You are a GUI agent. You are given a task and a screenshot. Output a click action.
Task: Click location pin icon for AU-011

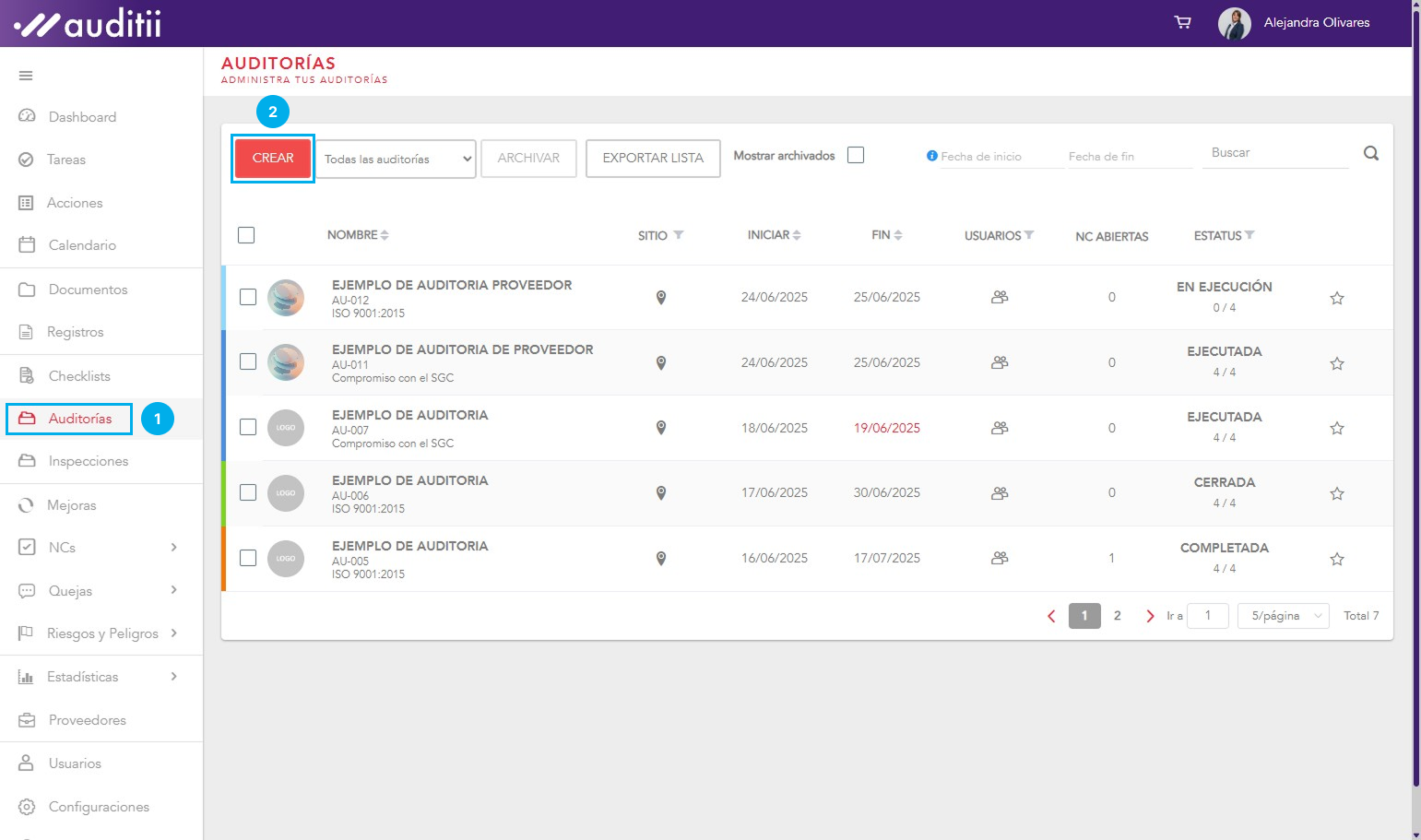coord(660,363)
